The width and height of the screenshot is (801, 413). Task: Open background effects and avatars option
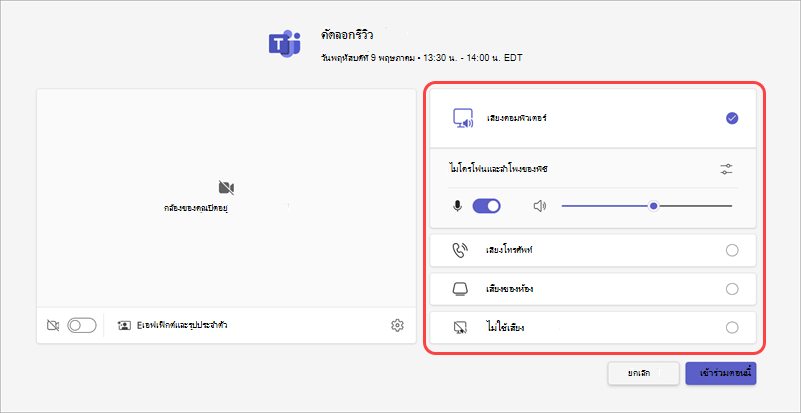172,325
